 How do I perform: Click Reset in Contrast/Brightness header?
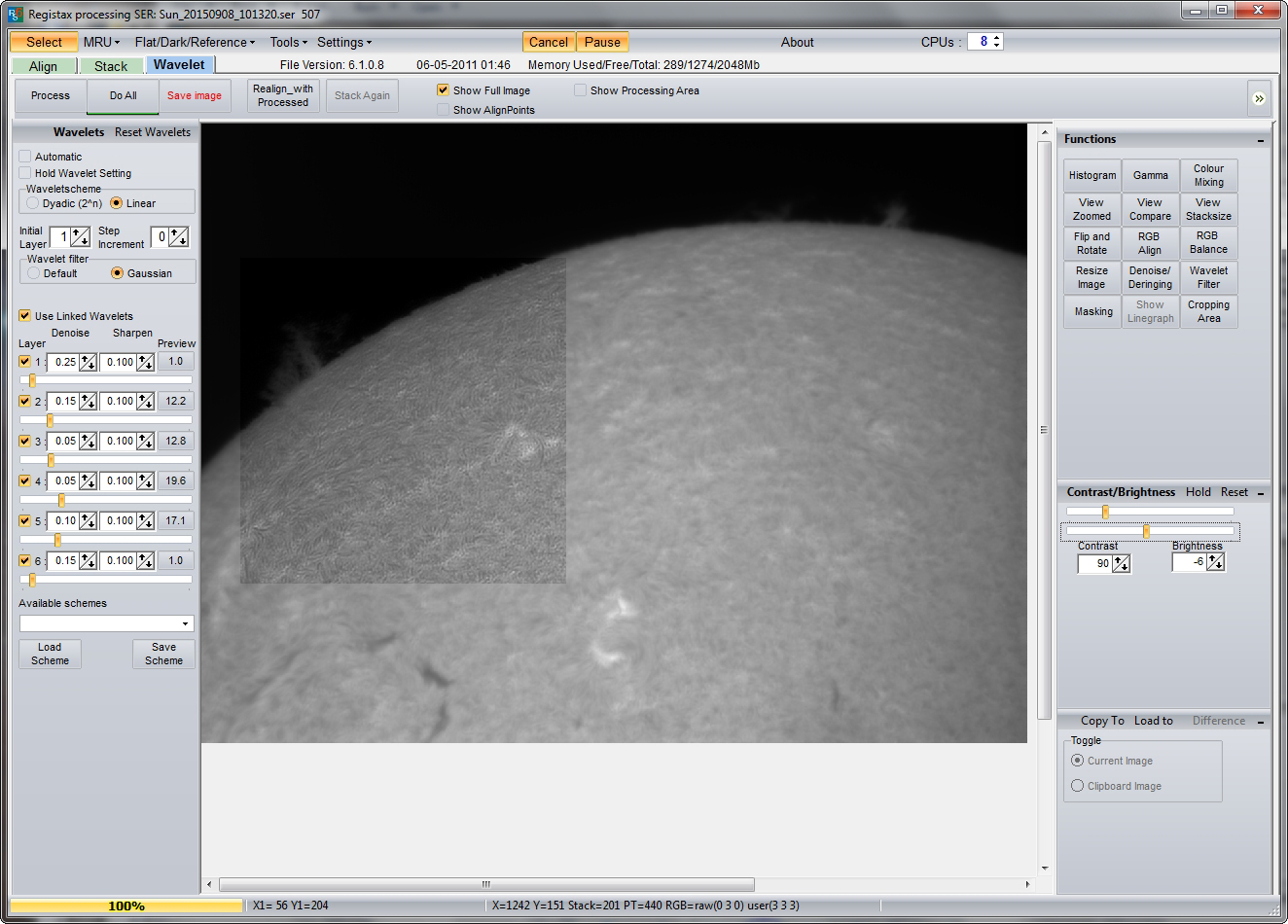1234,492
